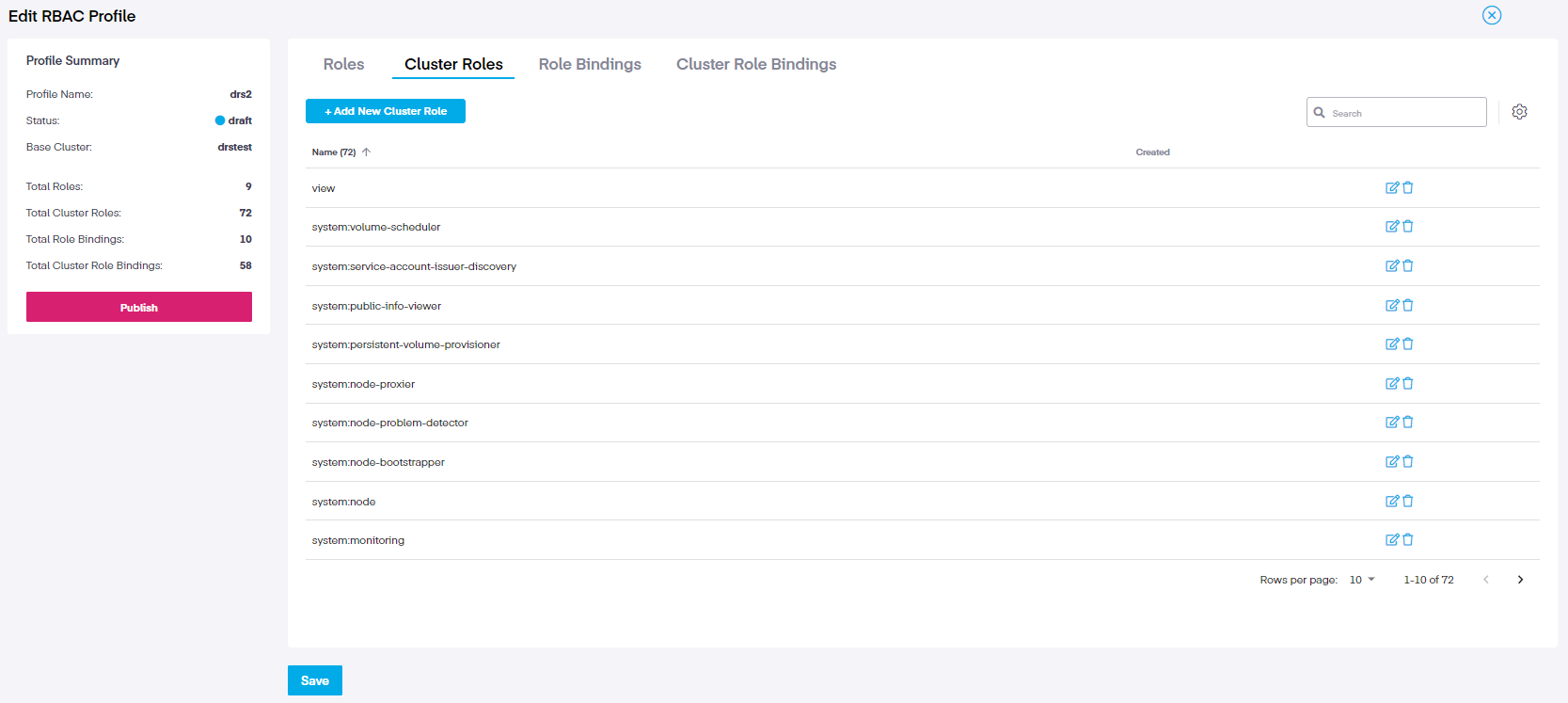Image resolution: width=1568 pixels, height=703 pixels.
Task: Delete the system:public-info-viewer role
Action: (x=1408, y=306)
